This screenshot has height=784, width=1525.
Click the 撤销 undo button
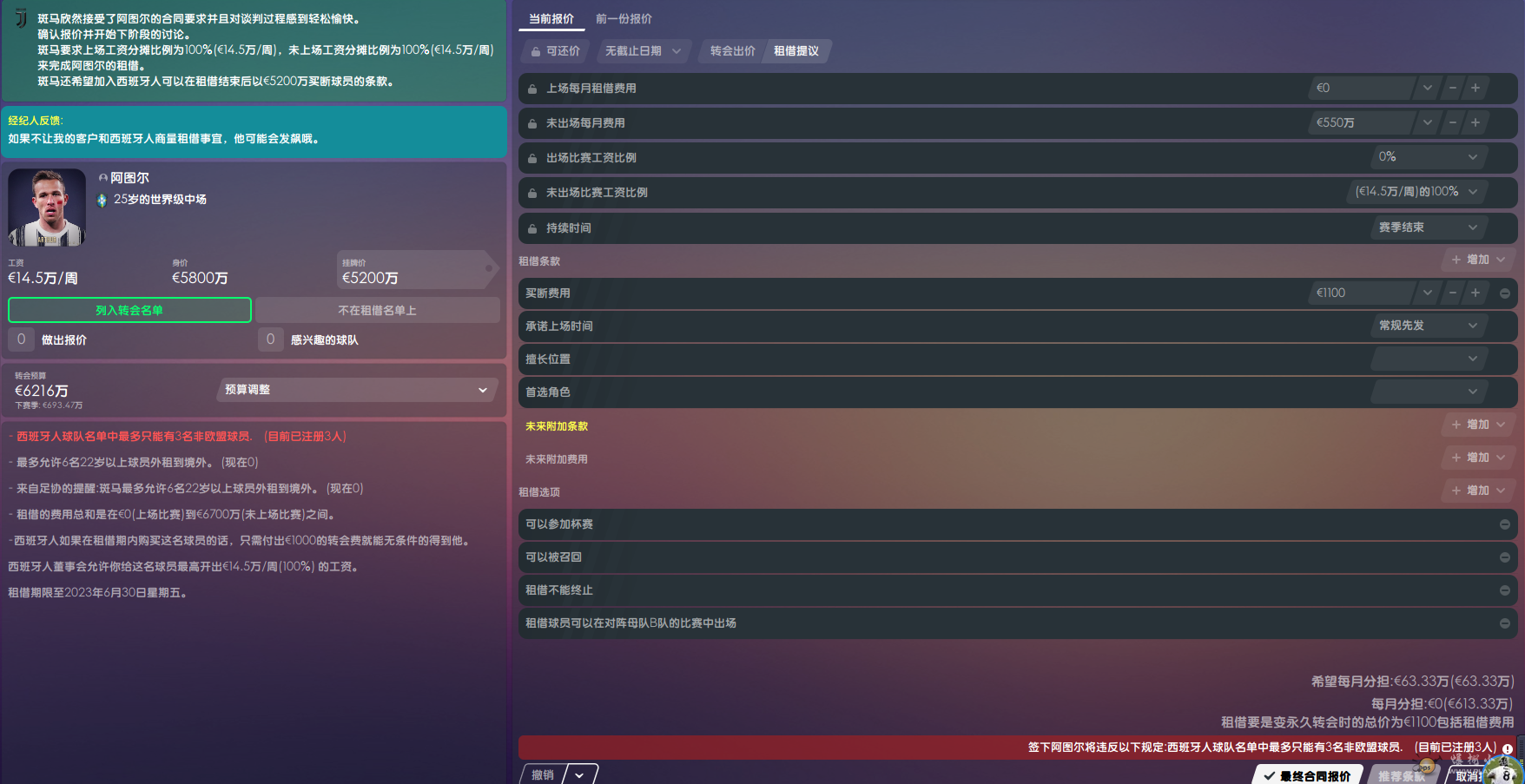(543, 774)
